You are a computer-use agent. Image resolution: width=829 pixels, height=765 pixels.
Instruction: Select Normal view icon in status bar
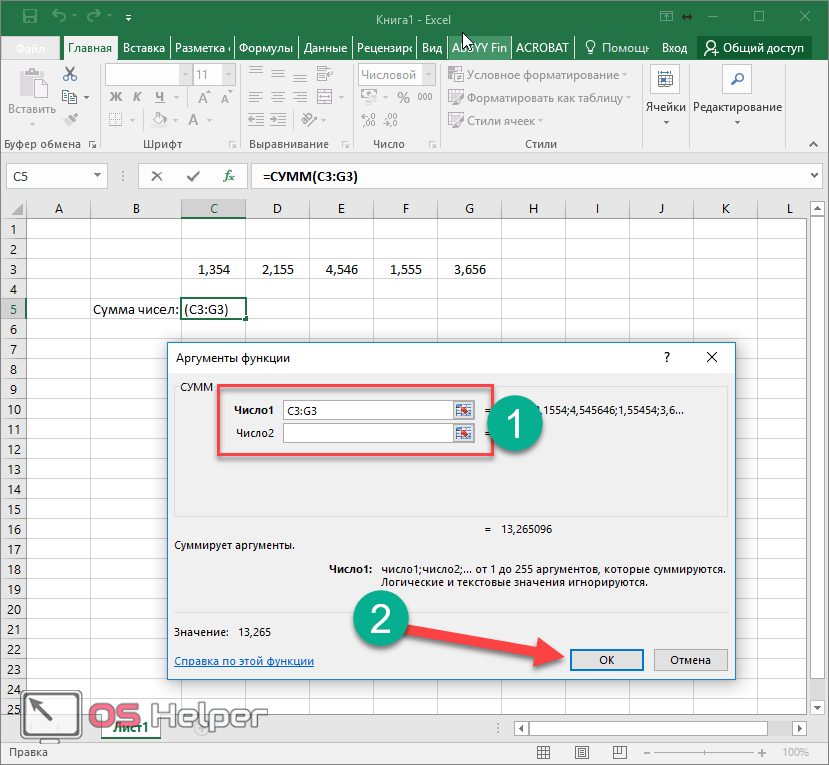coord(541,752)
